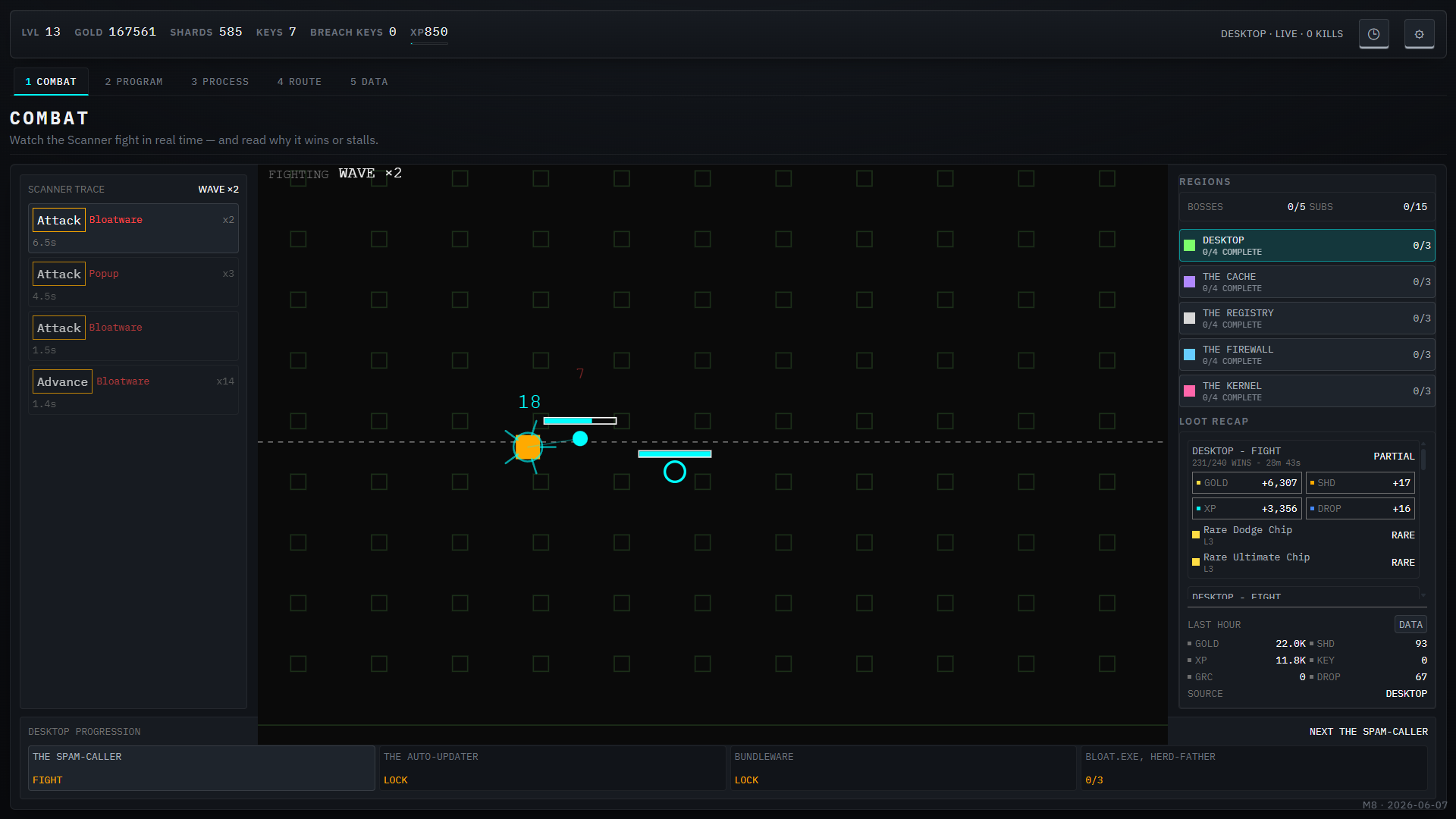This screenshot has width=1456, height=819.
Task: Open the 5 Data tab
Action: click(369, 82)
